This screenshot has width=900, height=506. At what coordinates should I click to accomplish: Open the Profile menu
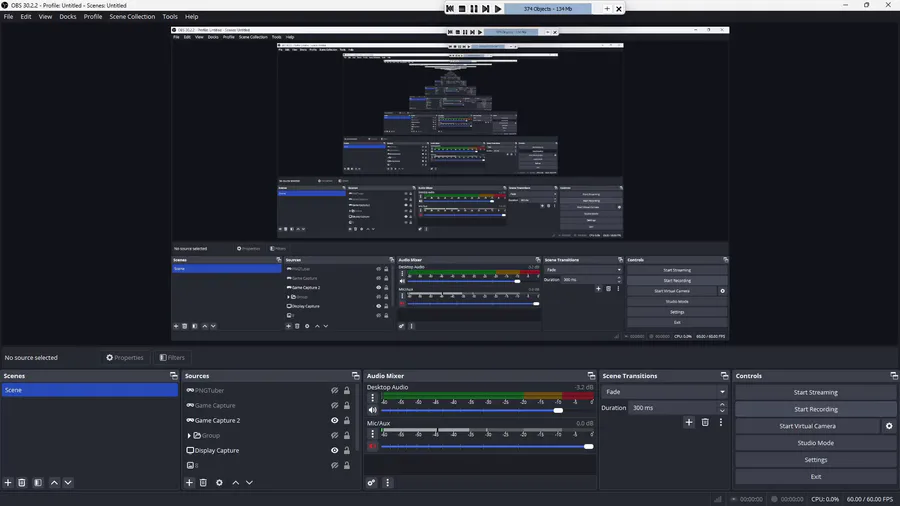pyautogui.click(x=93, y=17)
